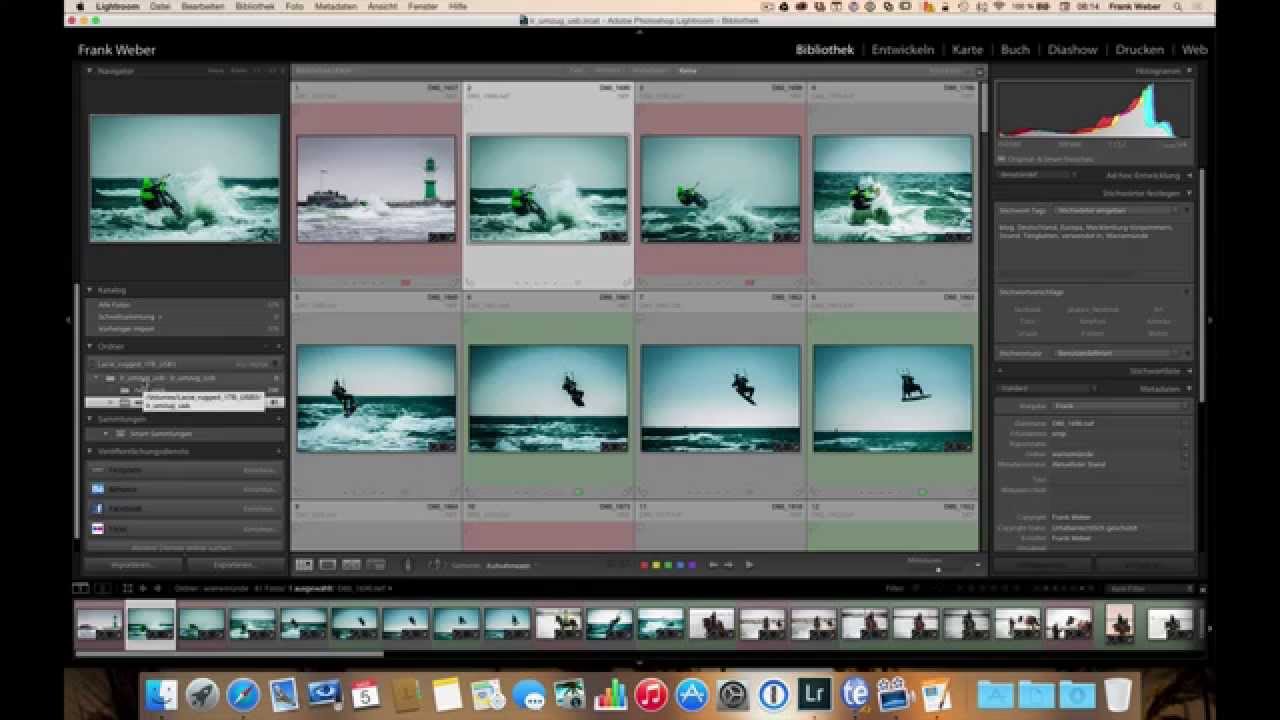Image resolution: width=1280 pixels, height=720 pixels.
Task: Apply blue color label in toolbar
Action: coord(678,565)
